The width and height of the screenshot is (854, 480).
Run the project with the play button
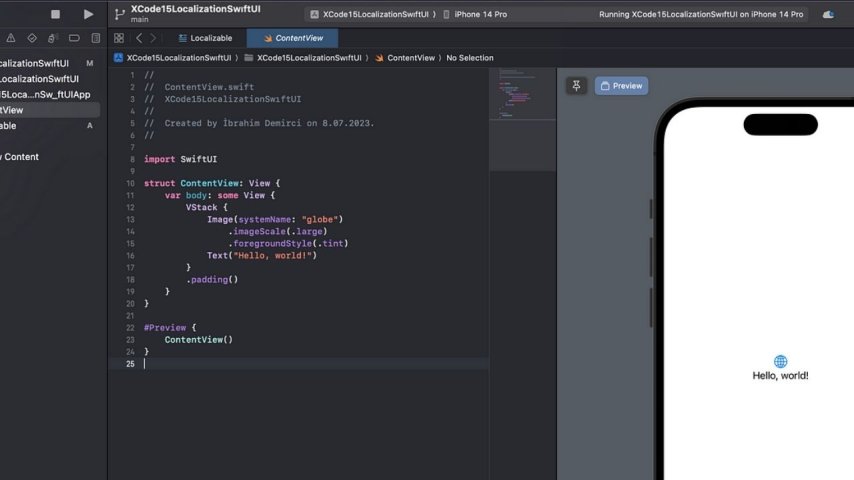tap(88, 14)
